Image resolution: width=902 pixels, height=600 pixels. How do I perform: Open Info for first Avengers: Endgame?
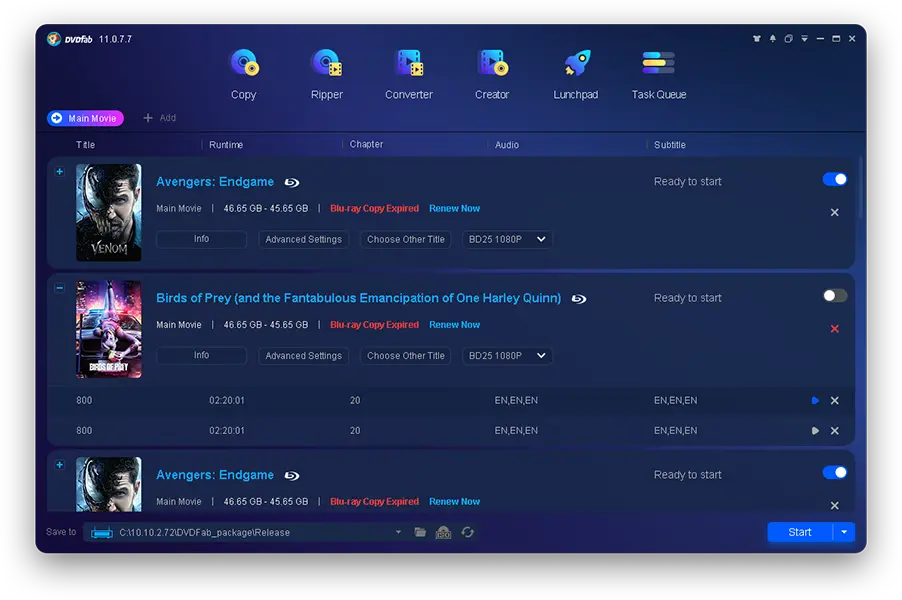pyautogui.click(x=201, y=239)
